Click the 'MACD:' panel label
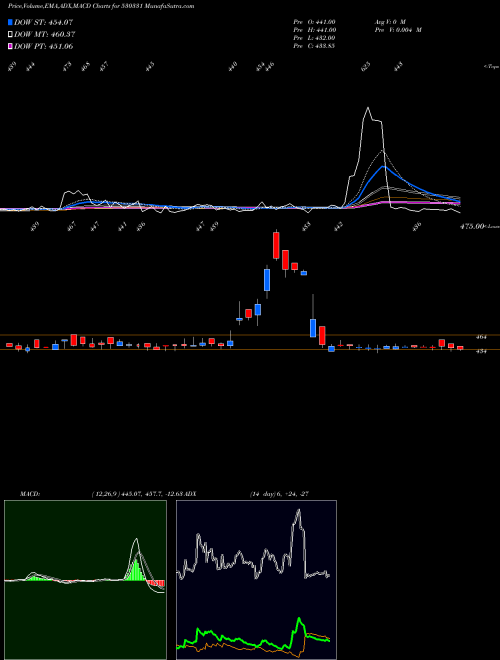This screenshot has width=500, height=660. click(x=30, y=494)
